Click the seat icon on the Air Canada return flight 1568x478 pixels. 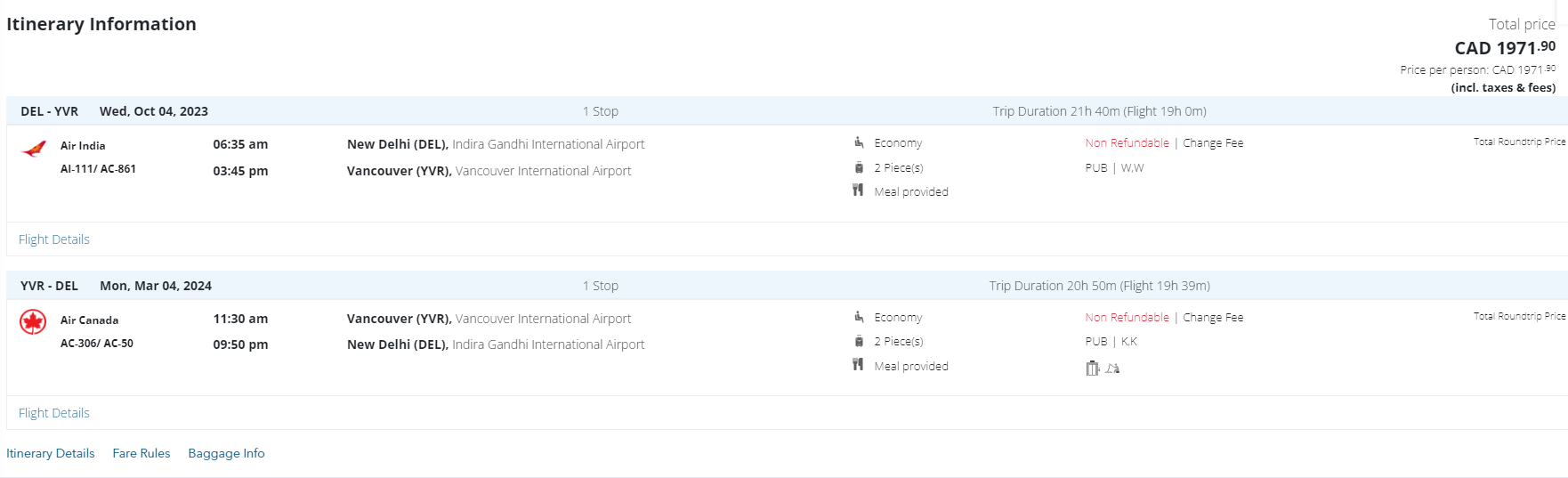coord(859,317)
